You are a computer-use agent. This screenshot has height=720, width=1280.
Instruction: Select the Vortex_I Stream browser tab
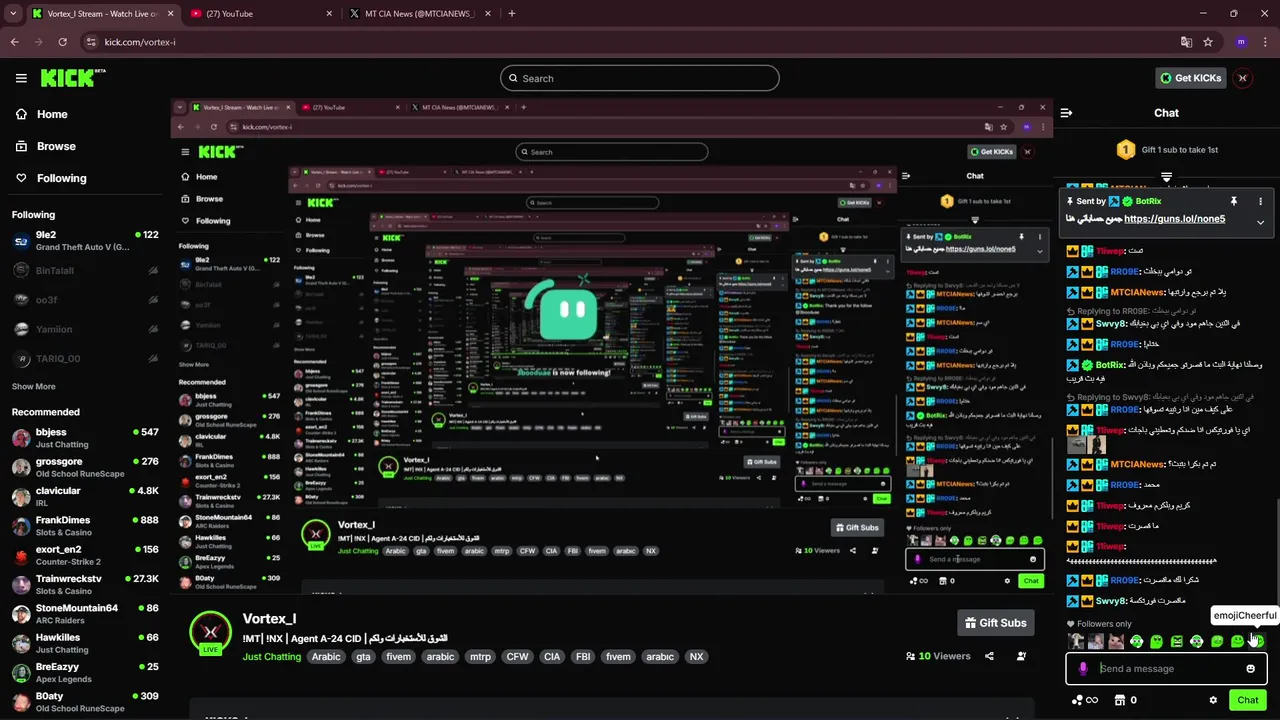(x=100, y=14)
